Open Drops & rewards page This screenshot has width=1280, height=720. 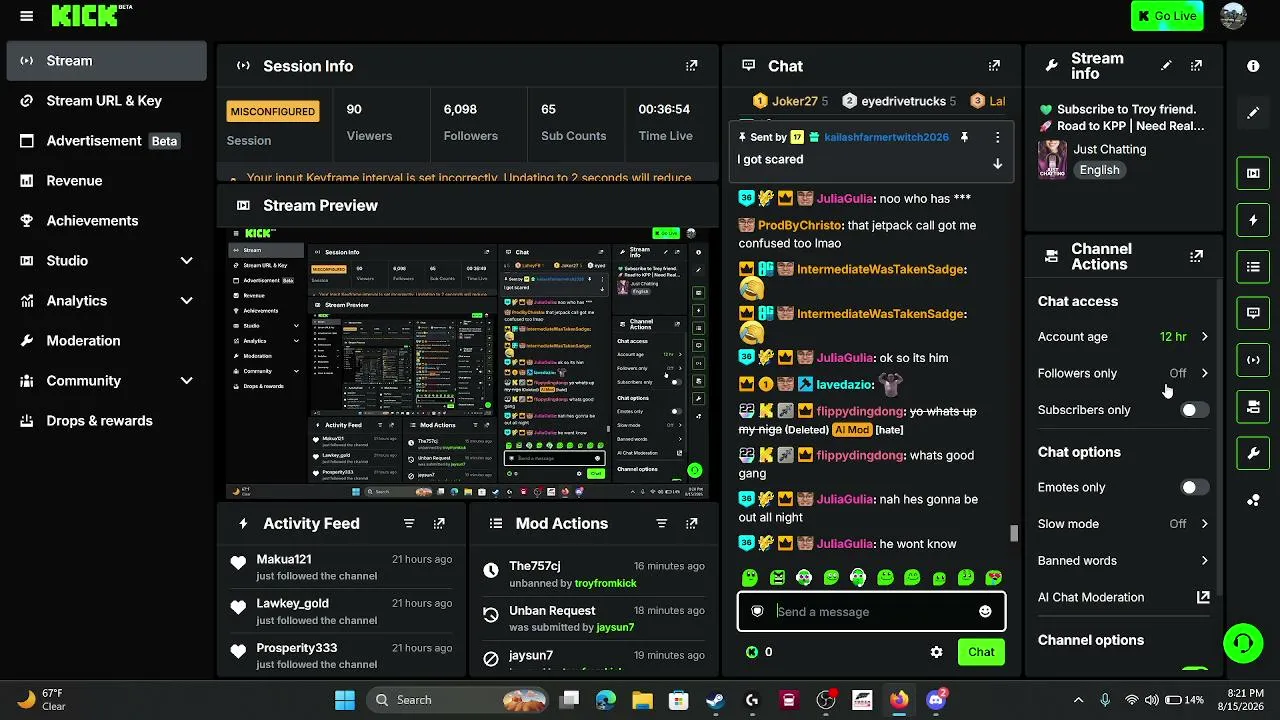(106, 421)
